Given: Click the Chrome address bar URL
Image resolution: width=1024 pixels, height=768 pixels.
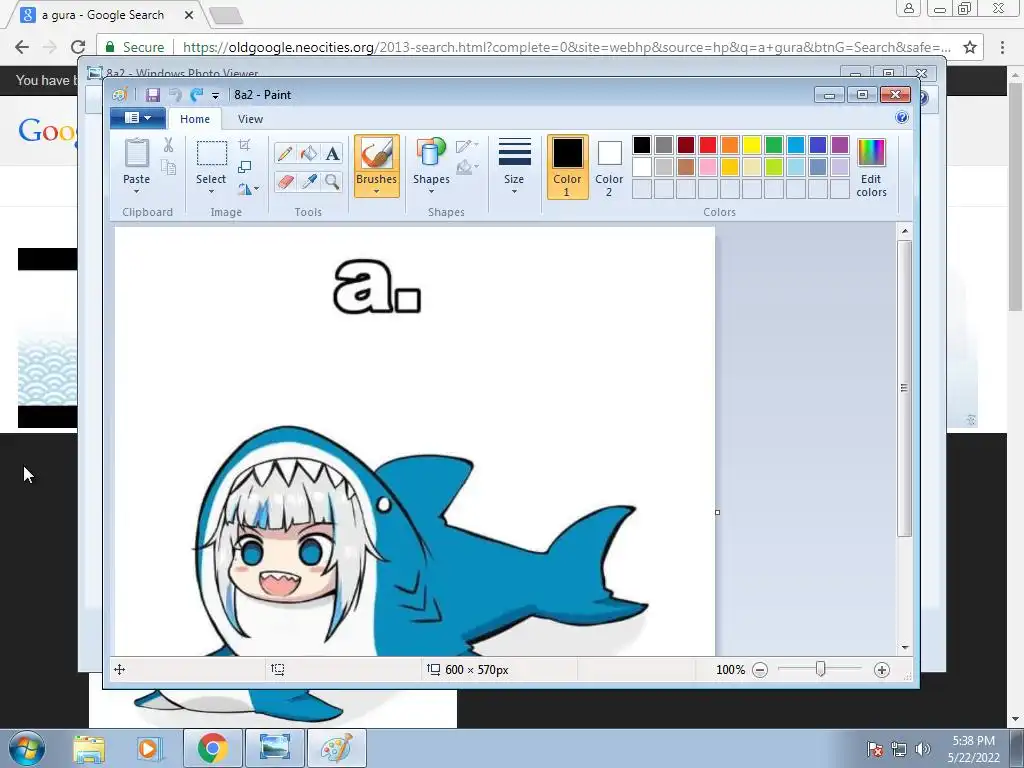Looking at the screenshot, I should 567,47.
